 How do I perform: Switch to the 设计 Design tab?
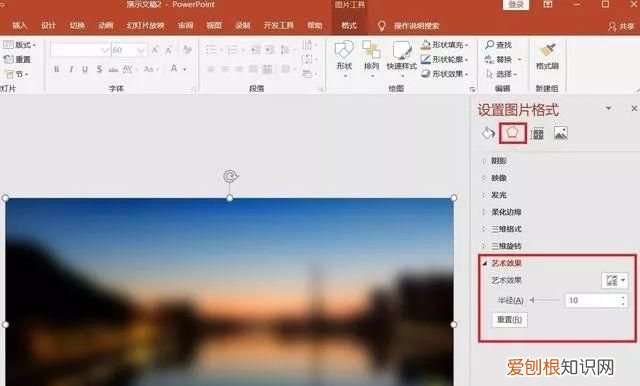48,26
